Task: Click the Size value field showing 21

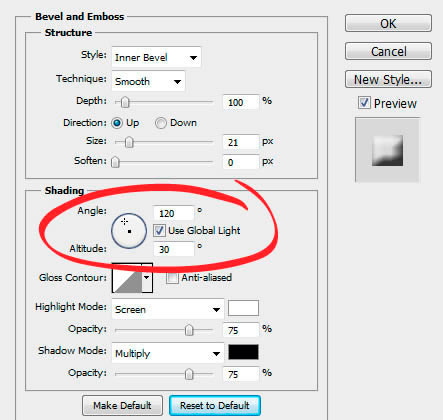Action: pyautogui.click(x=241, y=142)
